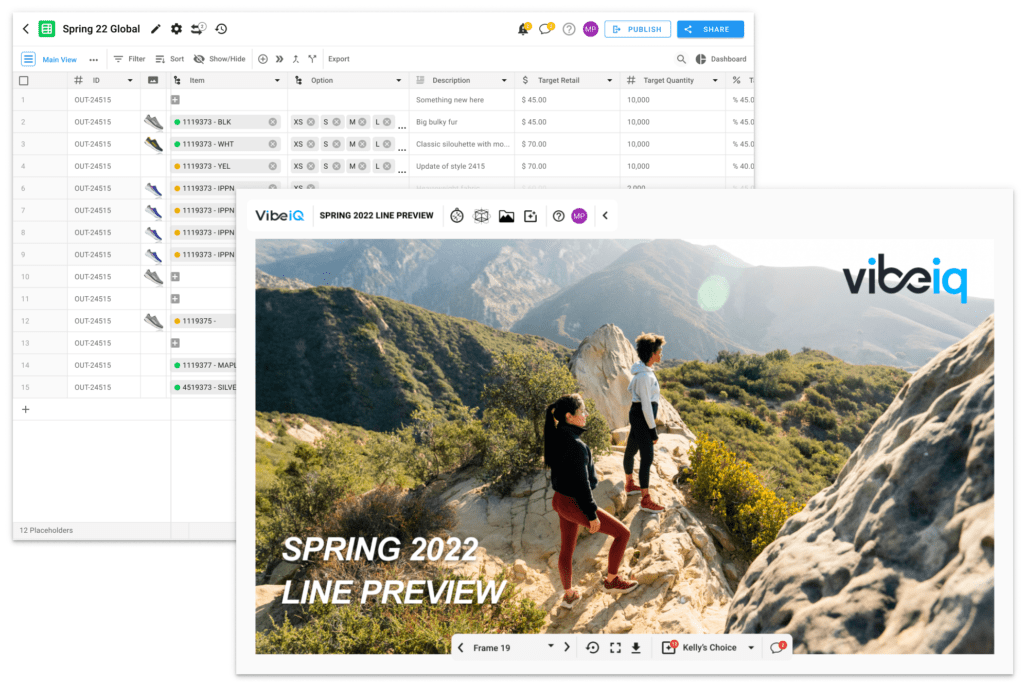Image resolution: width=1024 pixels, height=685 pixels.
Task: Add a new row with the plus sign
Action: [26, 409]
